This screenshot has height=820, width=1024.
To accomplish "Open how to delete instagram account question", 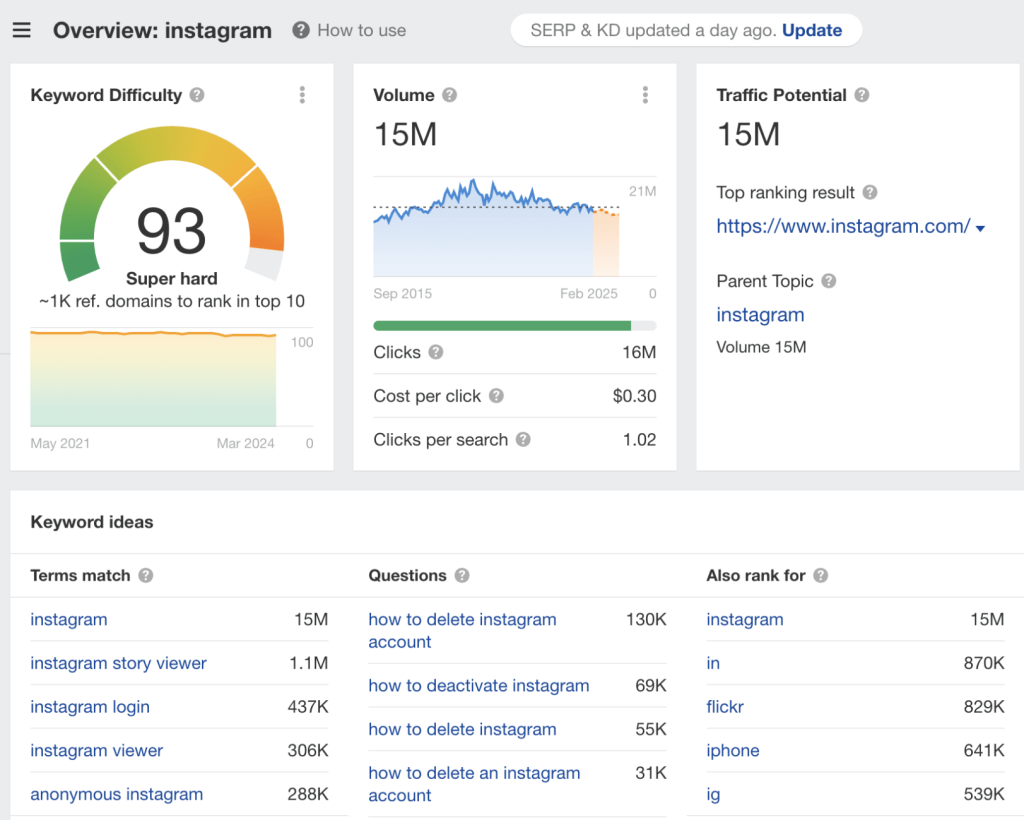I will [x=462, y=631].
